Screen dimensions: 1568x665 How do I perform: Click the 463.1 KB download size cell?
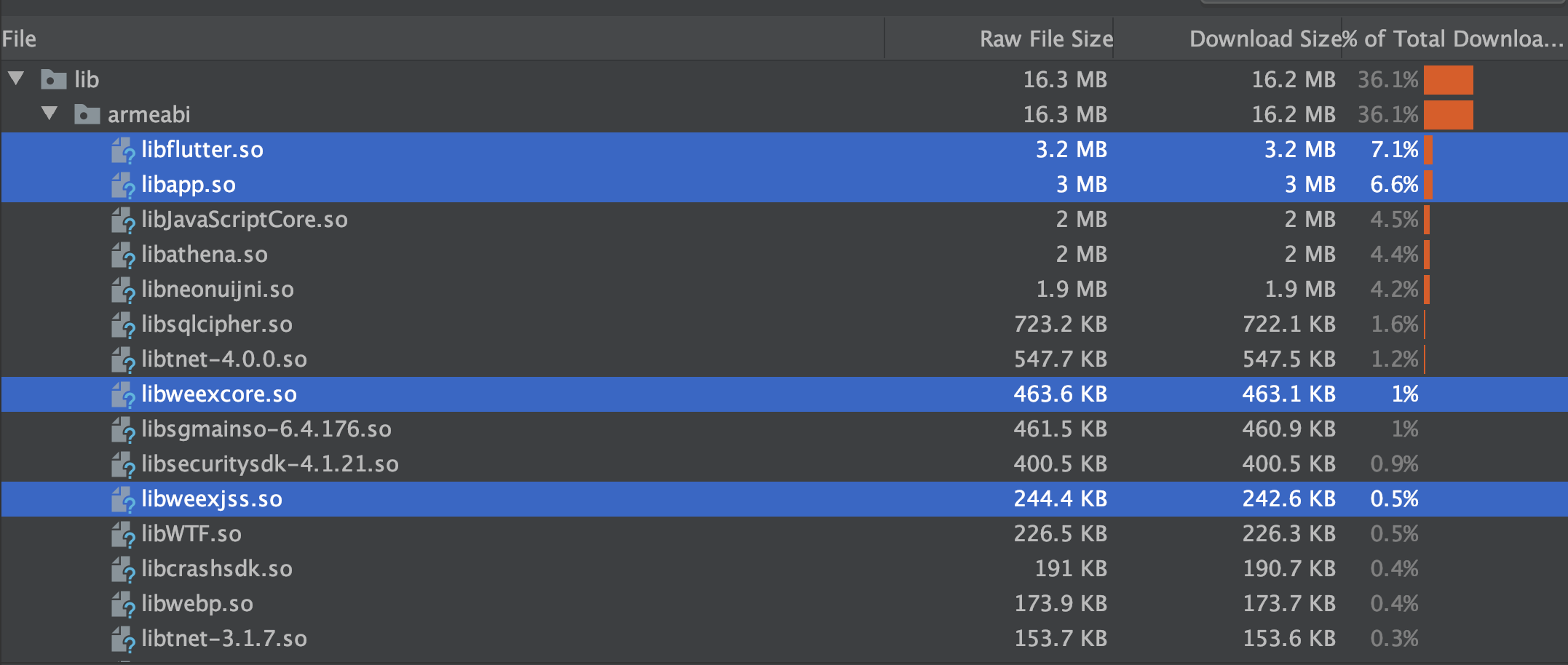pyautogui.click(x=1289, y=394)
